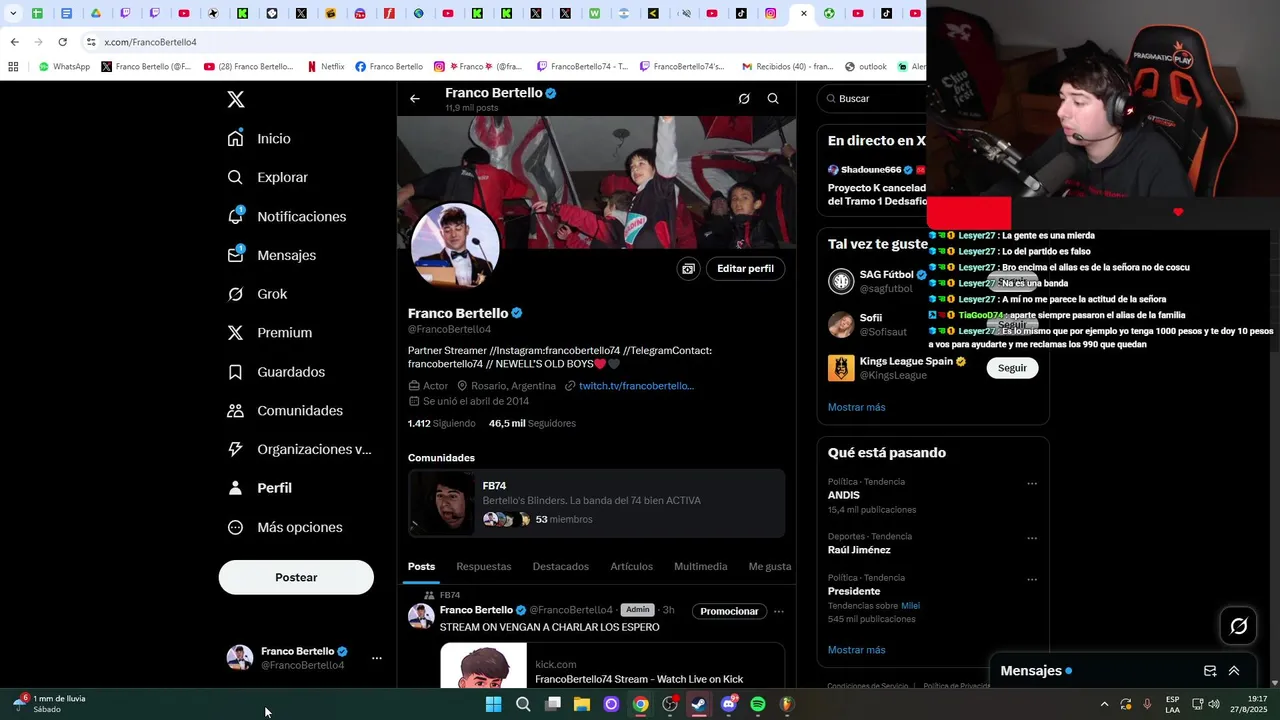Open the 46,5 mil Seguidores list
1280x720 pixels.
(532, 424)
